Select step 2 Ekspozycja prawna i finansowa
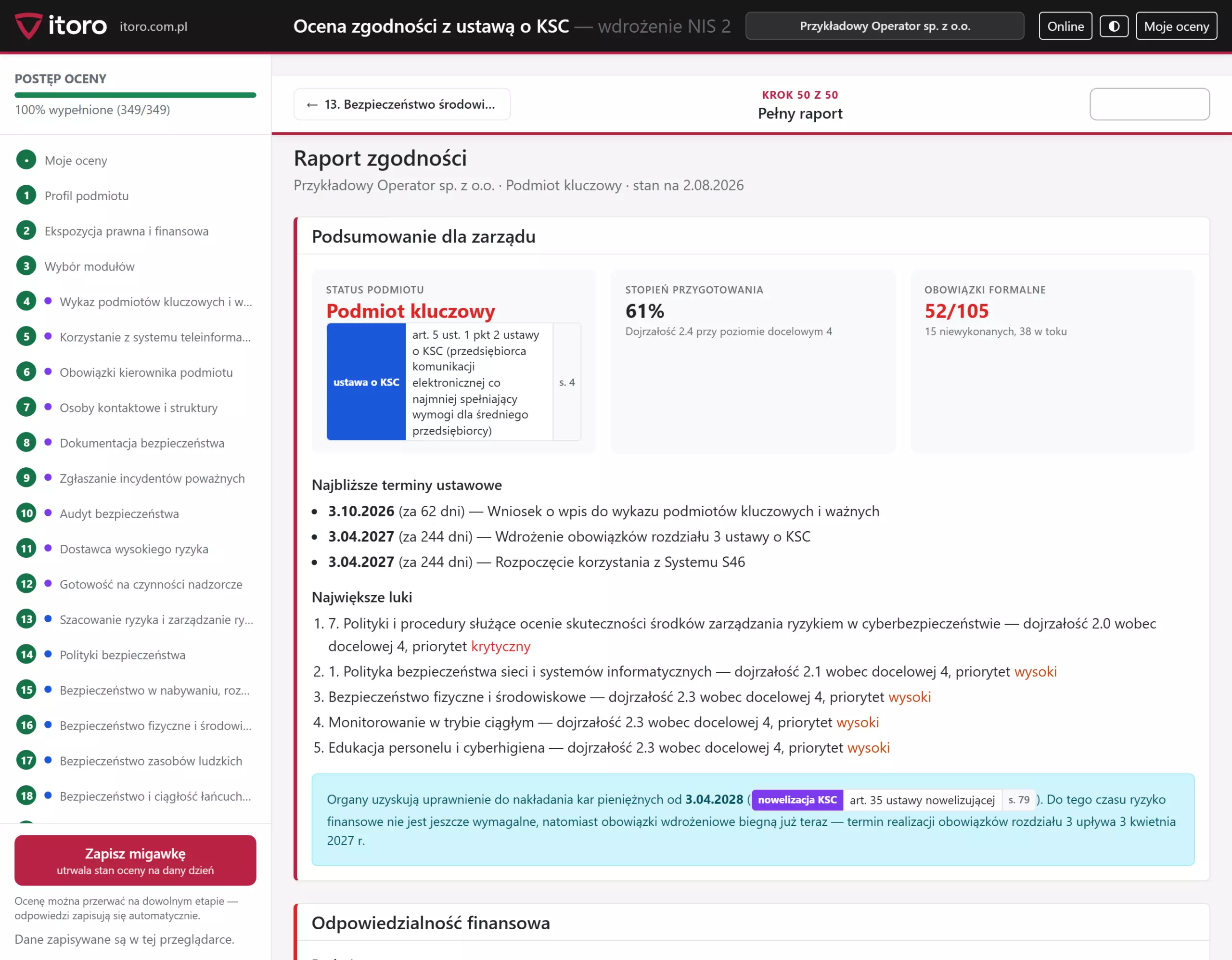Viewport: 1232px width, 960px height. 135,230
